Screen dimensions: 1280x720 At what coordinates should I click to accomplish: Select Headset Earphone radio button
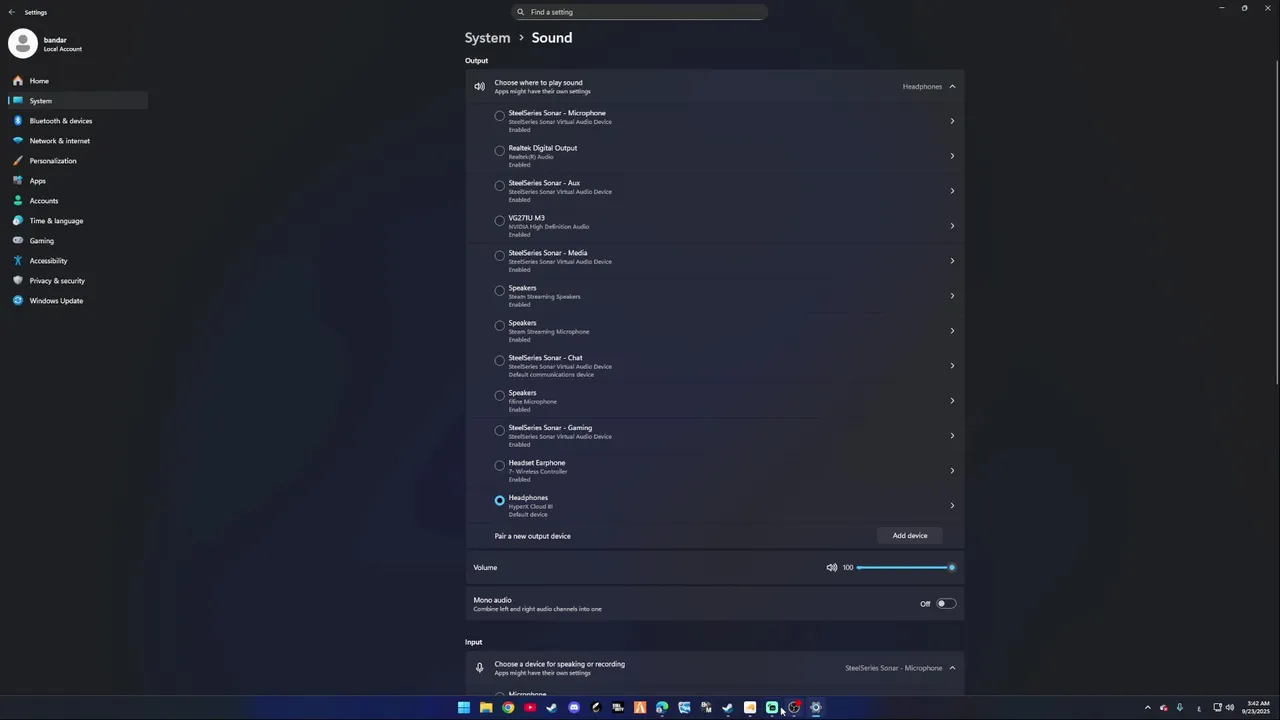[x=500, y=466]
